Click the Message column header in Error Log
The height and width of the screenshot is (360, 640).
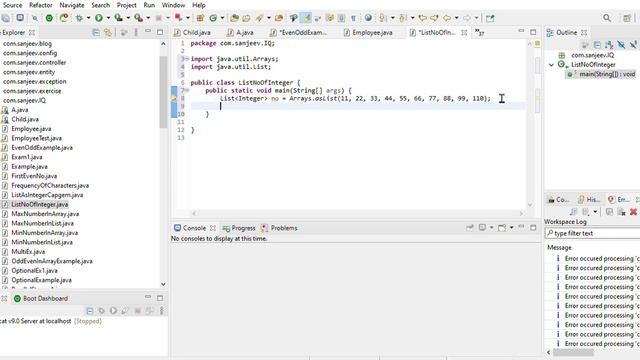pyautogui.click(x=559, y=247)
